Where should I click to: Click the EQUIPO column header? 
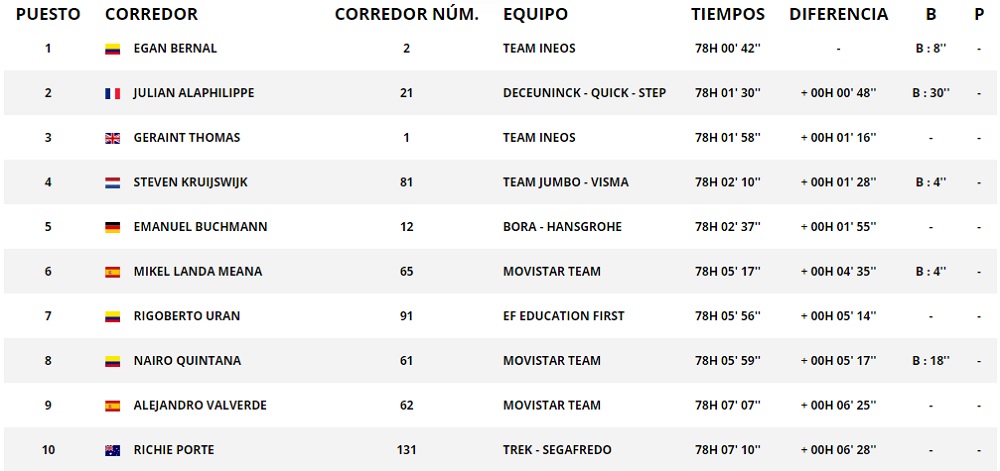click(535, 15)
